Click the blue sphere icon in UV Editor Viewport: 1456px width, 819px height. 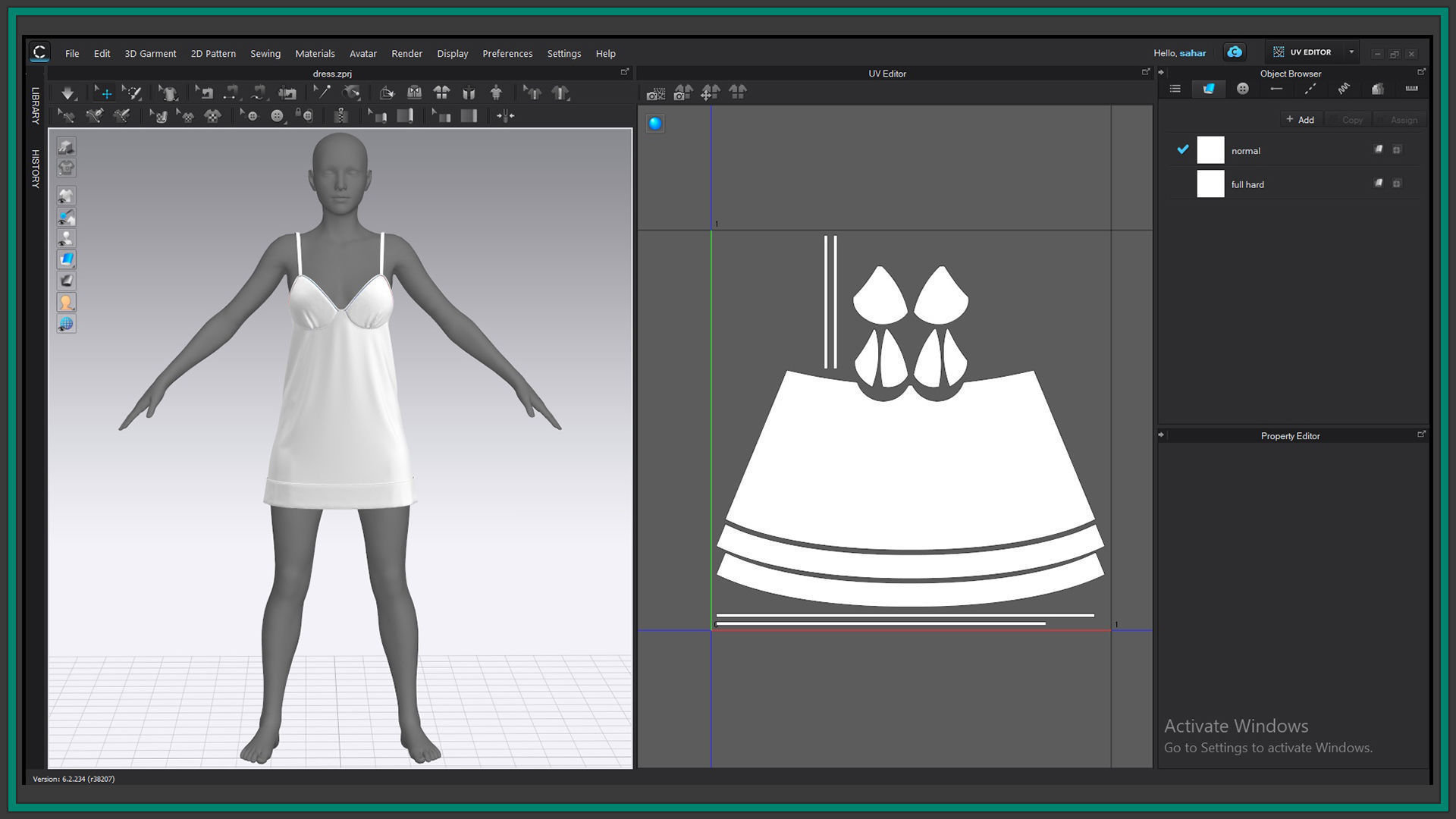[x=655, y=124]
